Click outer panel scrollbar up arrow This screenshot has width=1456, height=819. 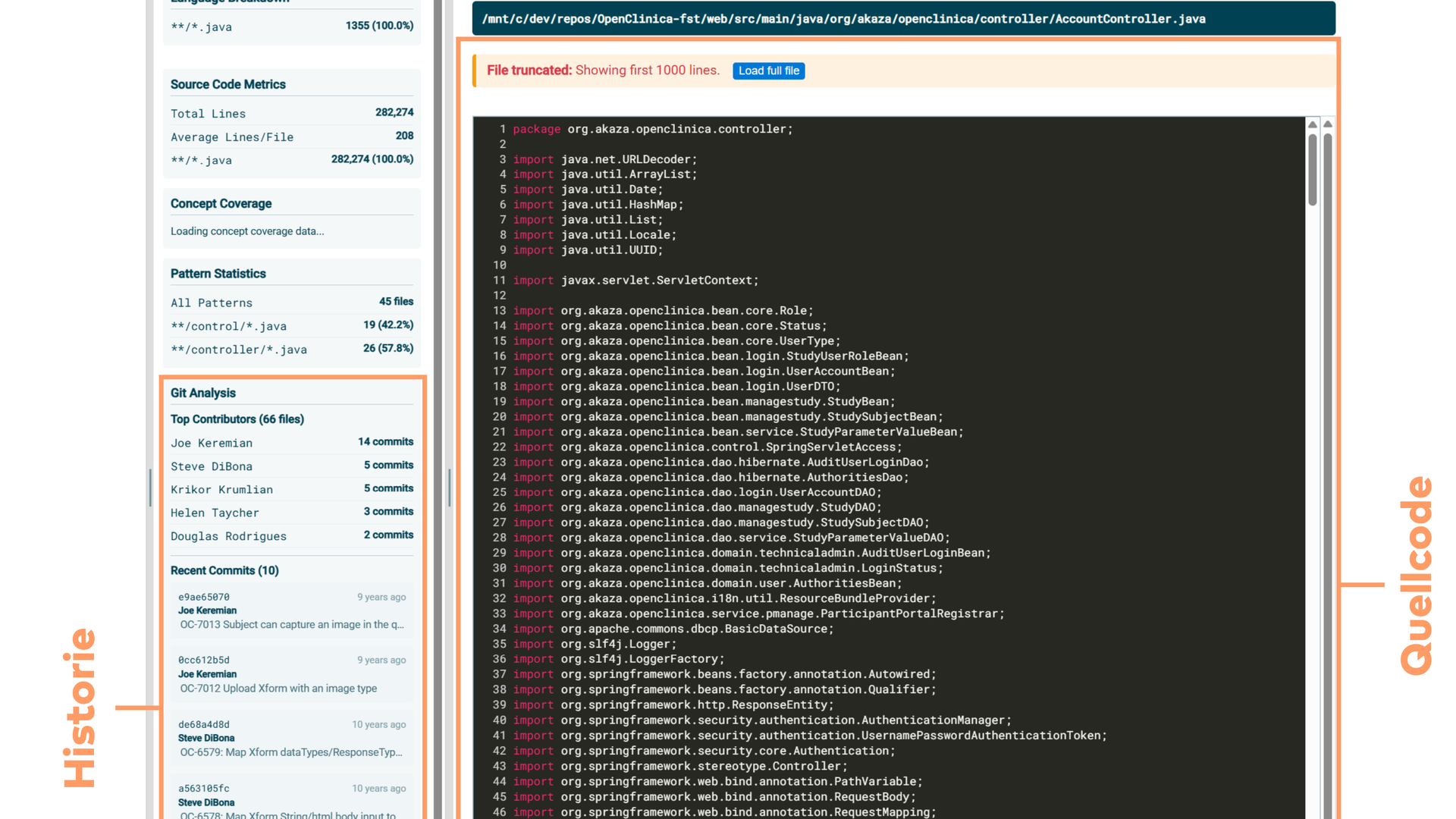[x=1328, y=124]
